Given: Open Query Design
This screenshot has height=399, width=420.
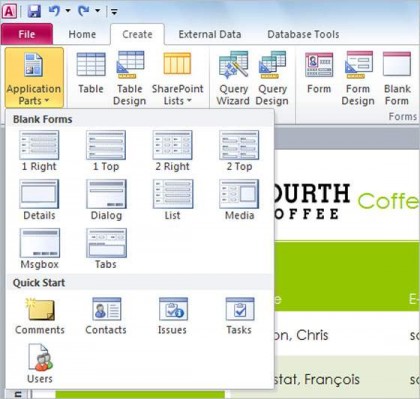Looking at the screenshot, I should (x=272, y=77).
